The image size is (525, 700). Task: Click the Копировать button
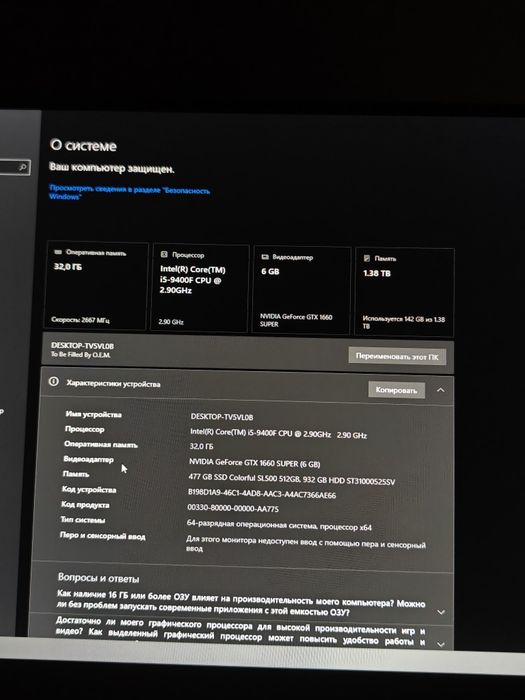point(396,390)
